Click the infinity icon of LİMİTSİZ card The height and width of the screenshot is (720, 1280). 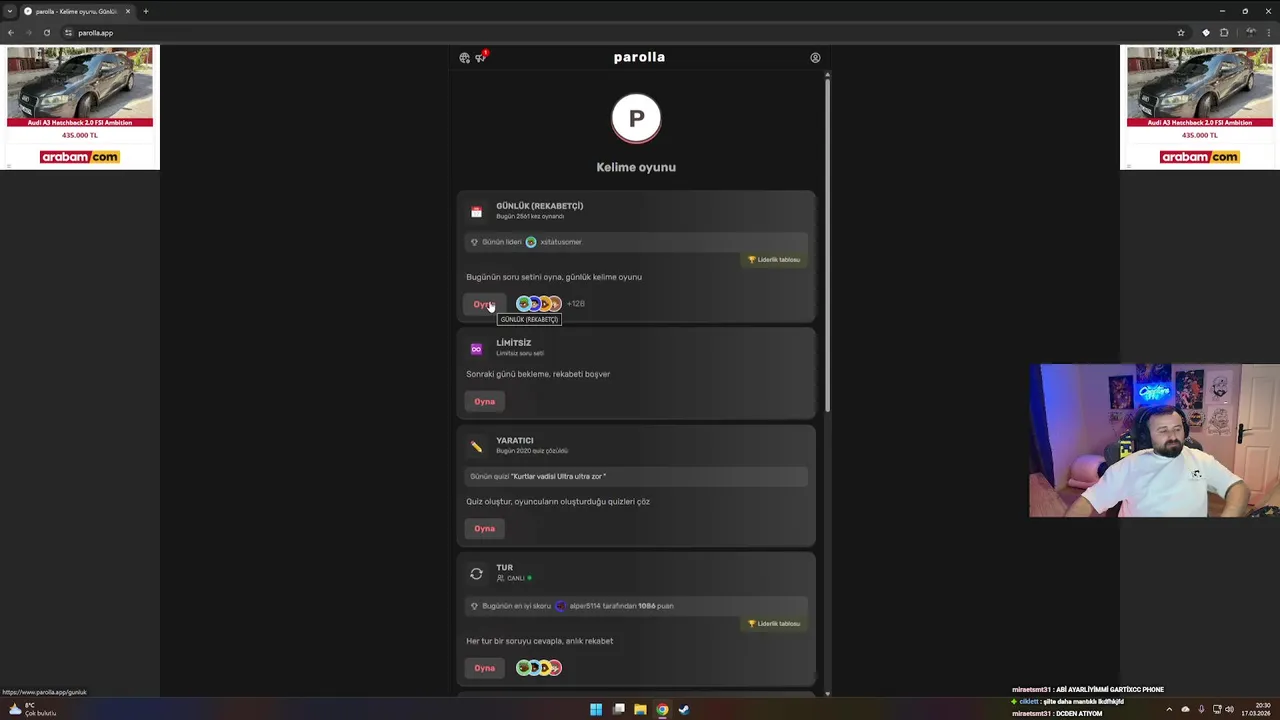tap(476, 349)
